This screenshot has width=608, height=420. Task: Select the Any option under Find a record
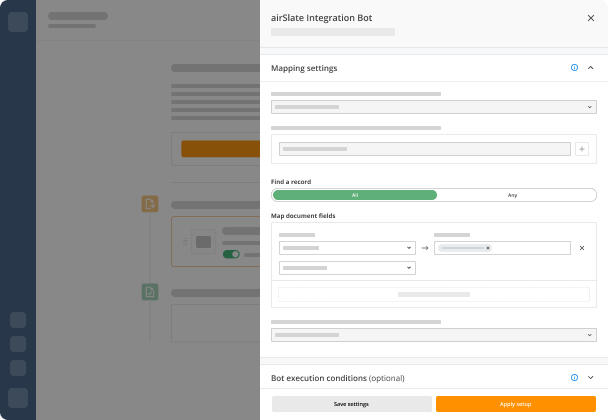(512, 195)
